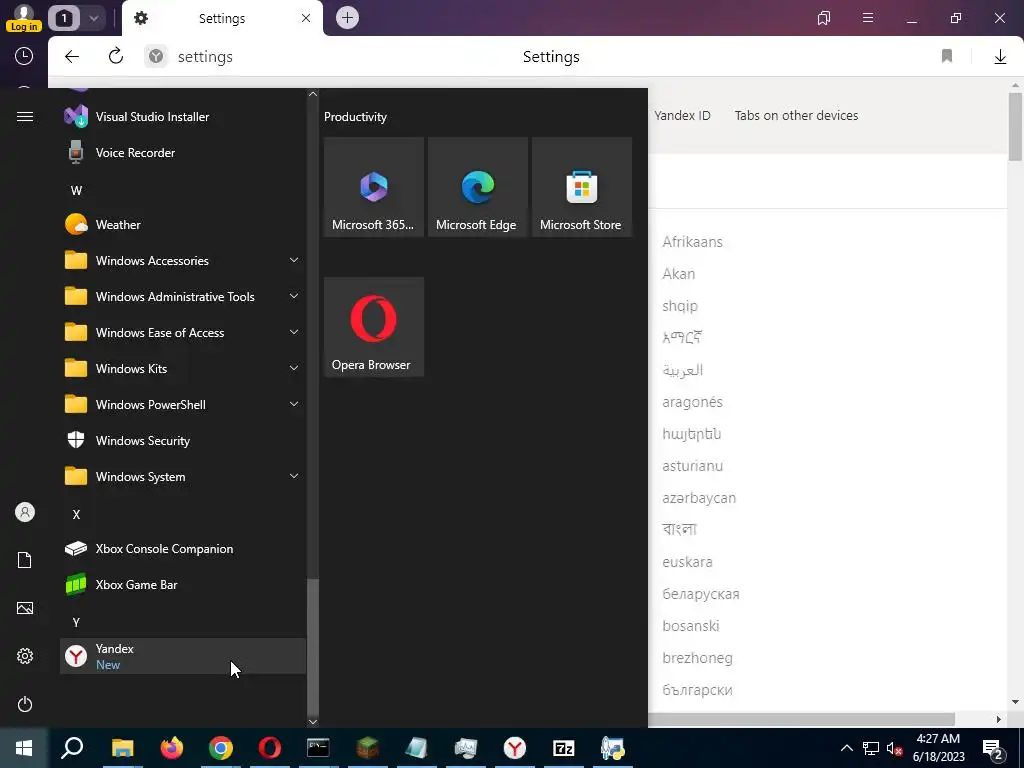Jump to letter Y app index
This screenshot has height=768, width=1024.
pyautogui.click(x=76, y=622)
